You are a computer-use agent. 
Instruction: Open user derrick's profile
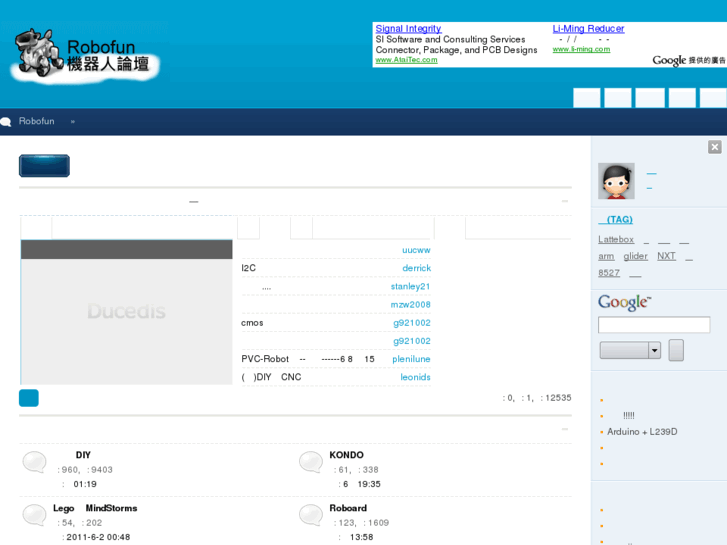[x=416, y=268]
